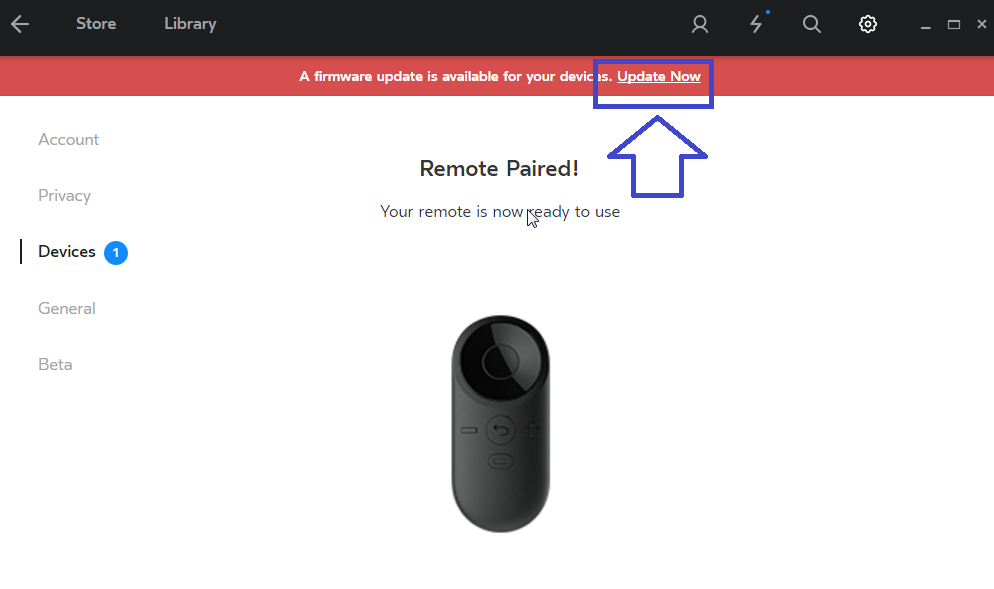Go to the Store tab

coord(96,23)
